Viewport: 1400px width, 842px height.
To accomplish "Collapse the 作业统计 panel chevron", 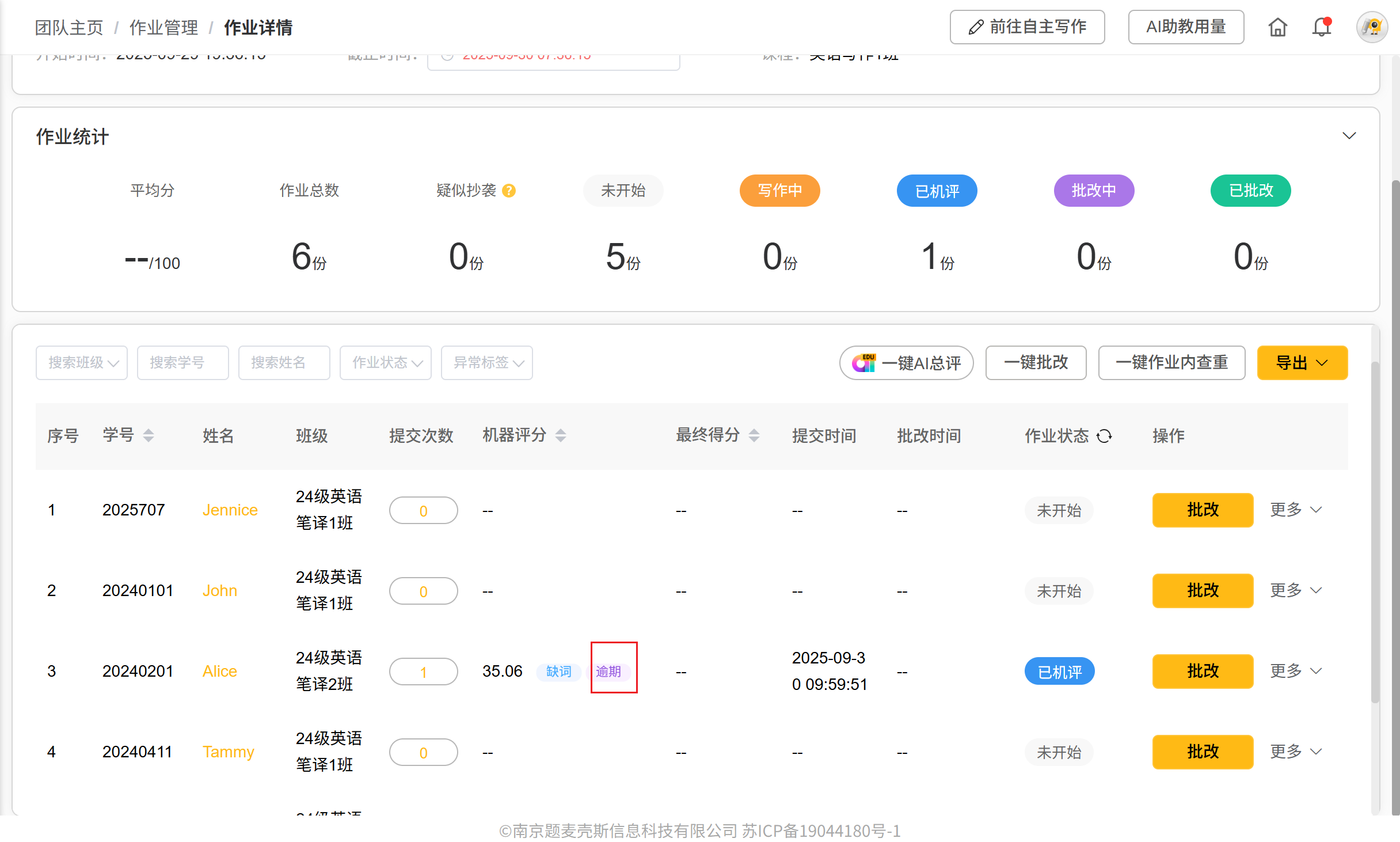I will [1349, 136].
